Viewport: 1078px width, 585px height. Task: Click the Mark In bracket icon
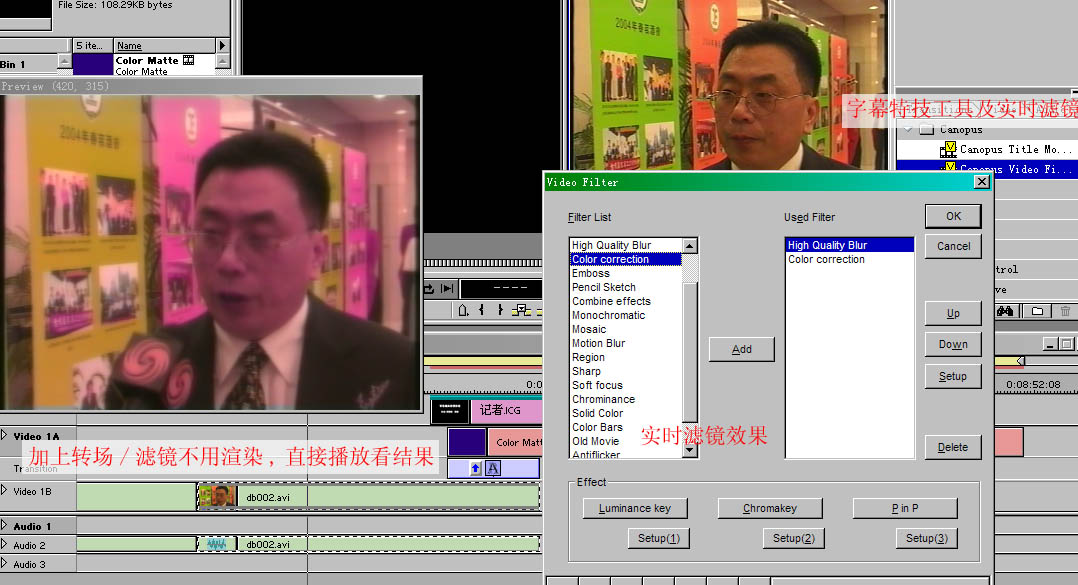(481, 310)
